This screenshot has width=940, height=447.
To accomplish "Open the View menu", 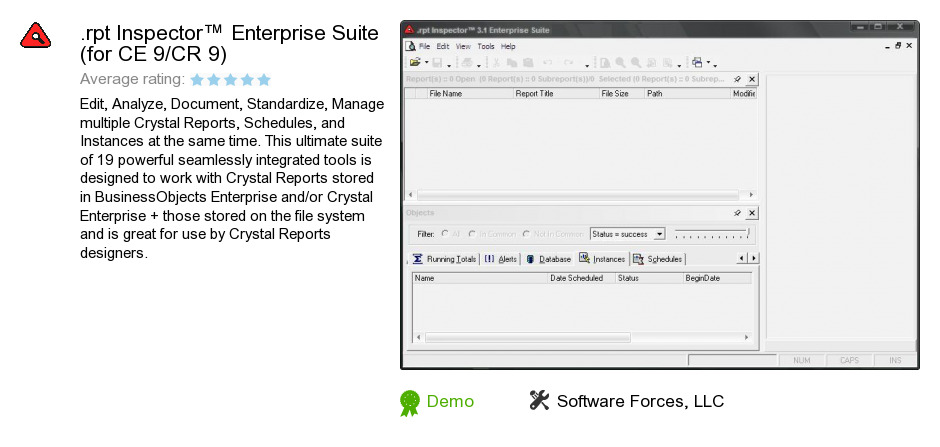I will click(463, 46).
